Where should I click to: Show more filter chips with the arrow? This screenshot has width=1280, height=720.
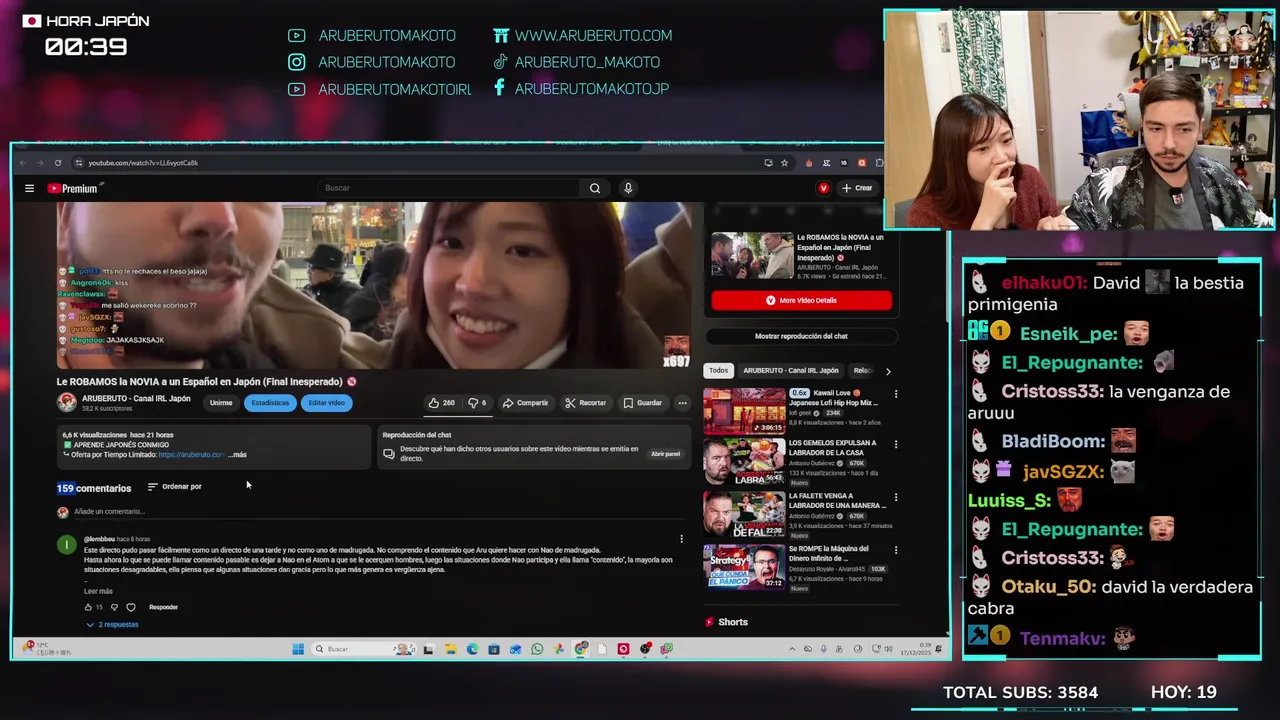(x=888, y=371)
